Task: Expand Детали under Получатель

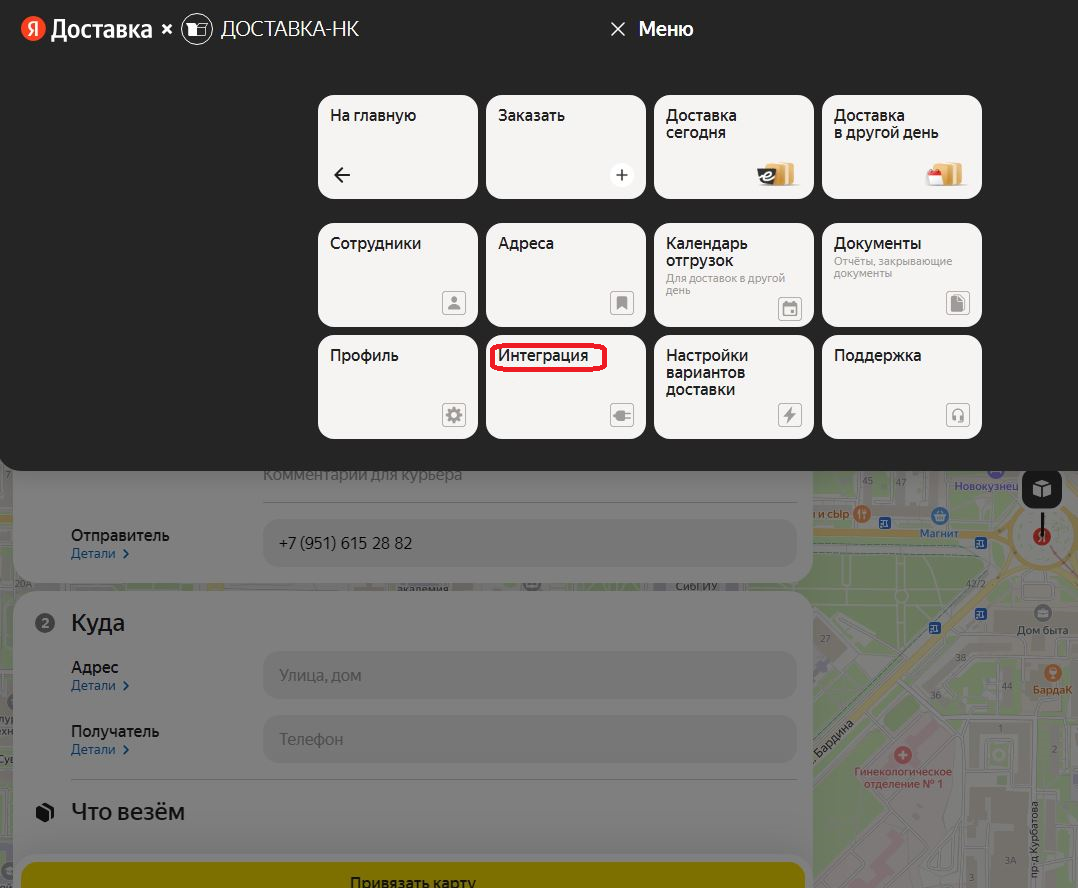Action: (99, 750)
